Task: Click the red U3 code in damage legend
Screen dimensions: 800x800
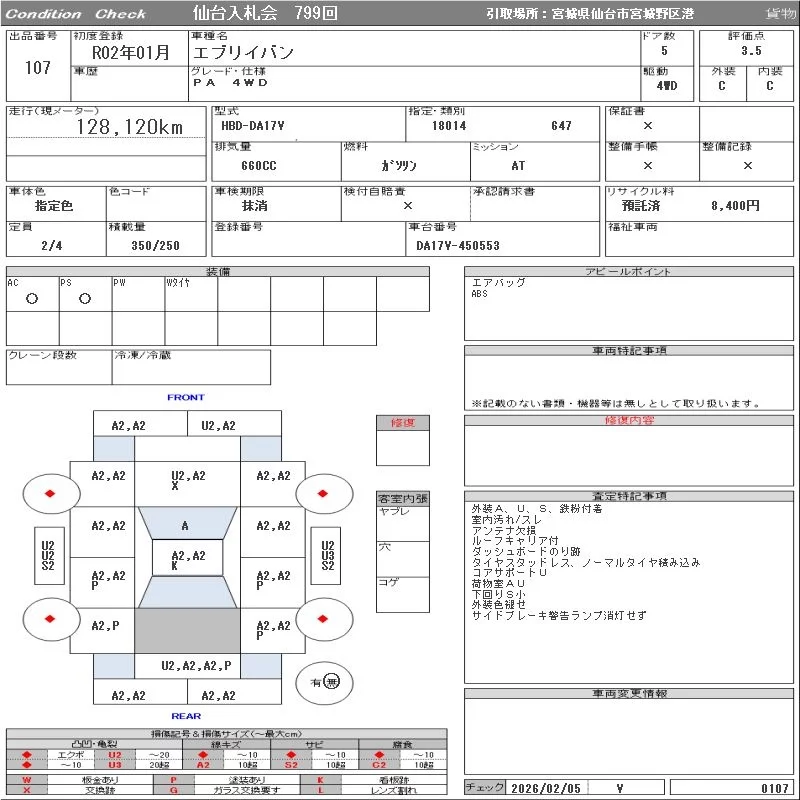Action: click(114, 765)
